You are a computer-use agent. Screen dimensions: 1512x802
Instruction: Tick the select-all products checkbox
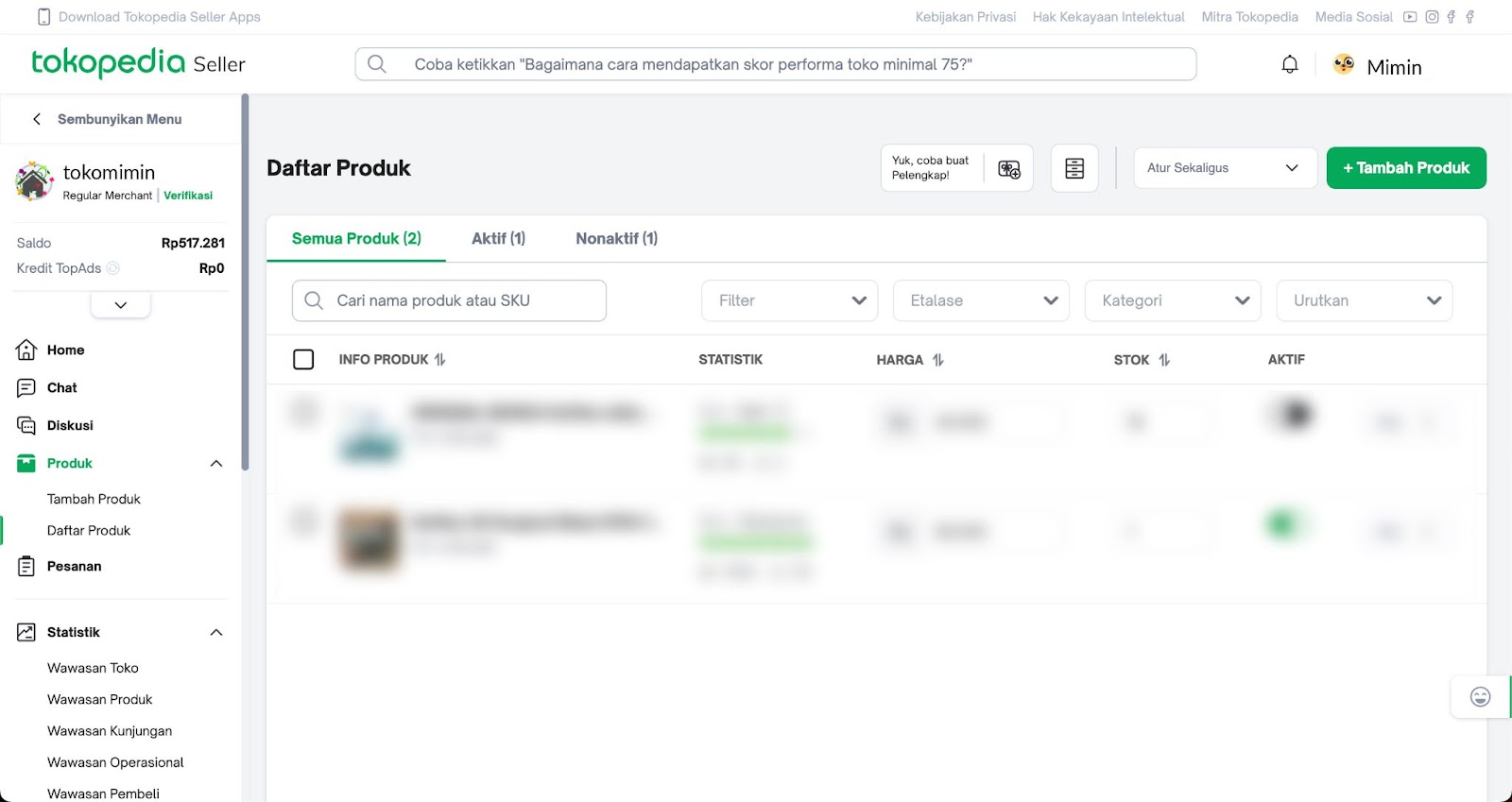[303, 359]
